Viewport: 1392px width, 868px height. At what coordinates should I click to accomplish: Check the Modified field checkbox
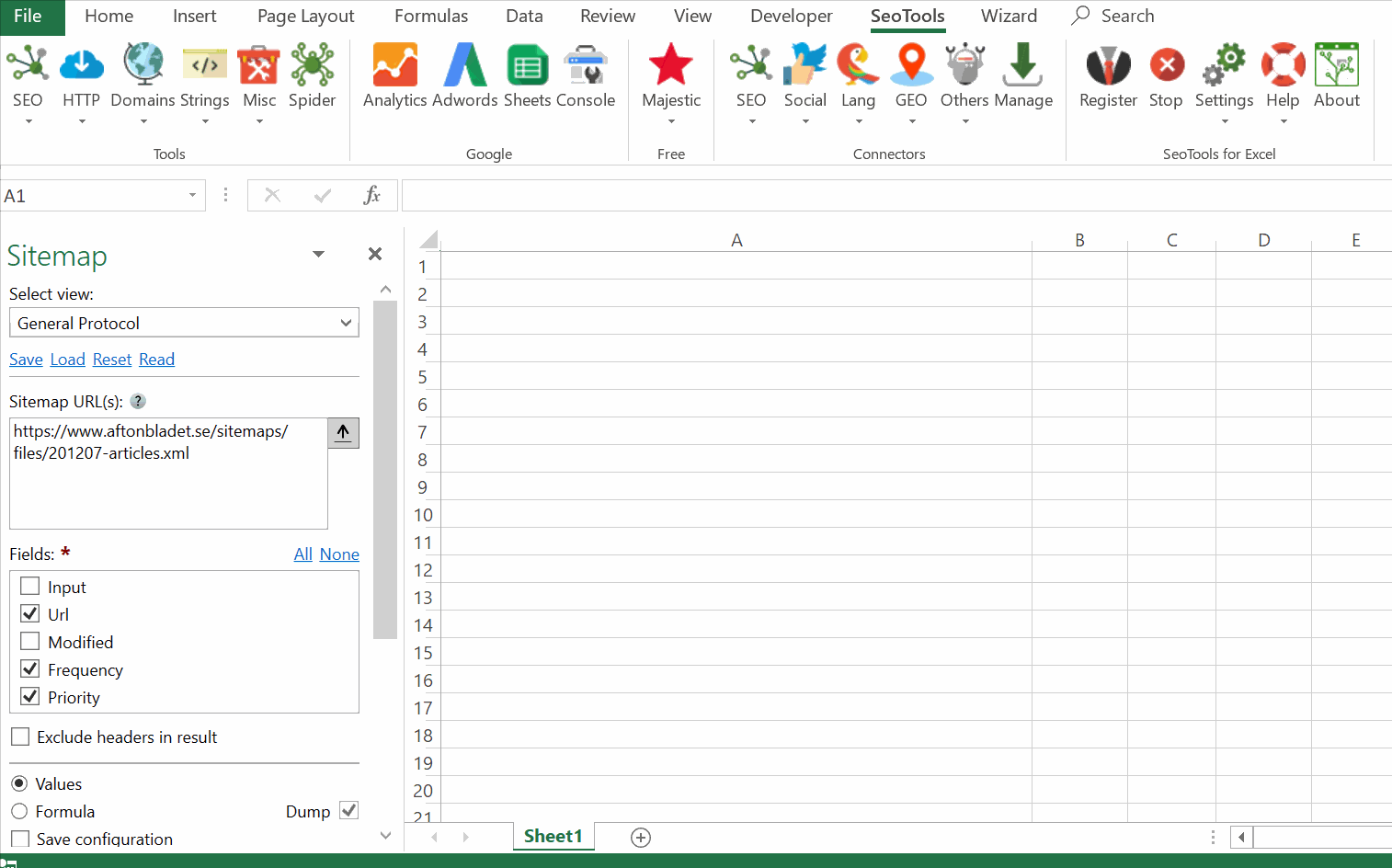30,642
